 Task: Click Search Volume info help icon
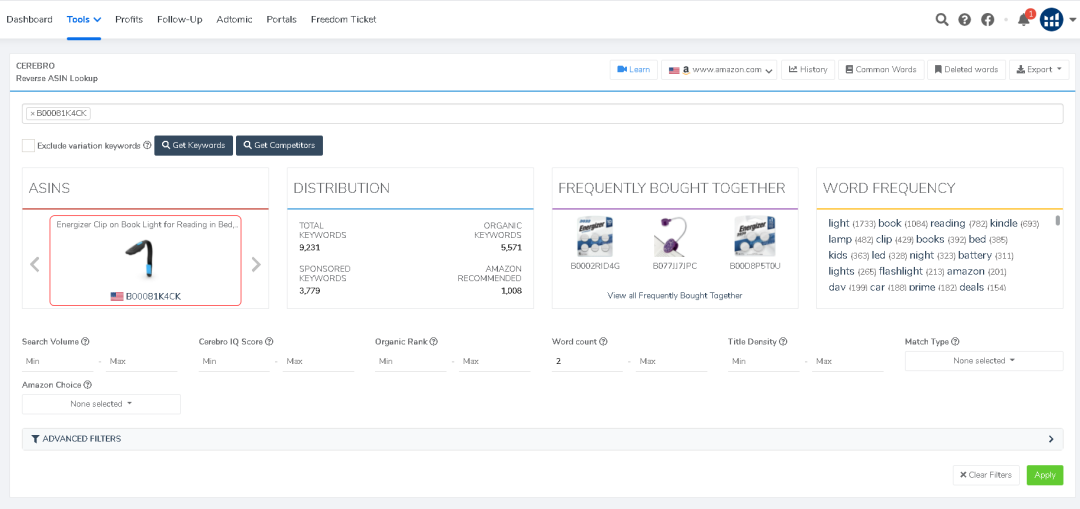[x=85, y=342]
